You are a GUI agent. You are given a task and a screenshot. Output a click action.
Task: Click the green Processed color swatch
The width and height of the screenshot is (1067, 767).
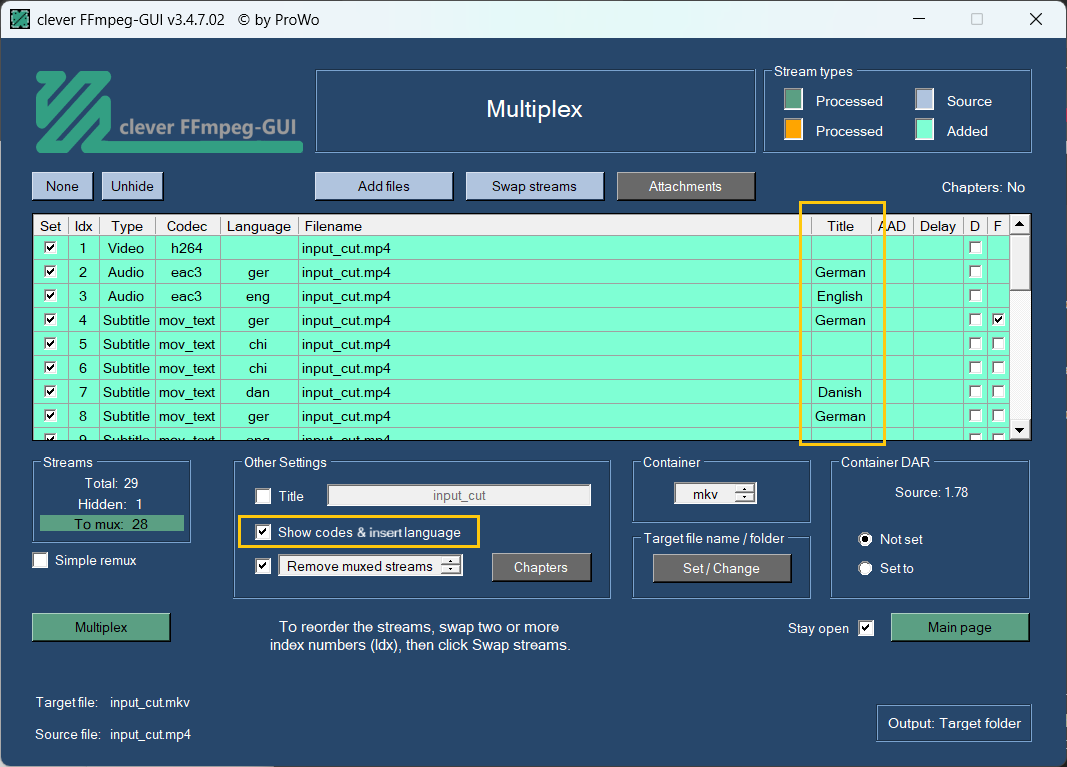point(793,100)
